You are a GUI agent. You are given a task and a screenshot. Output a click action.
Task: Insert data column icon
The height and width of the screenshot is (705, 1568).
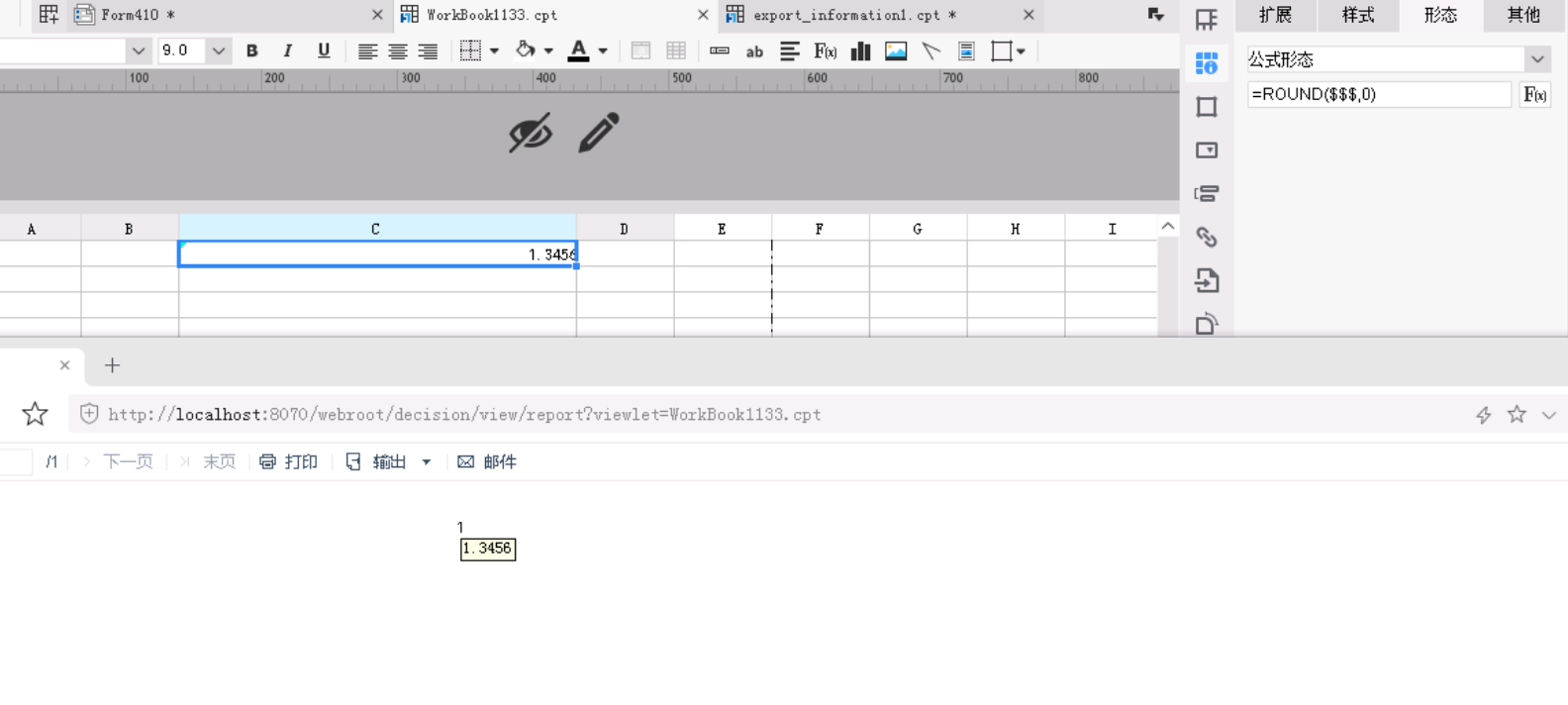coord(720,50)
